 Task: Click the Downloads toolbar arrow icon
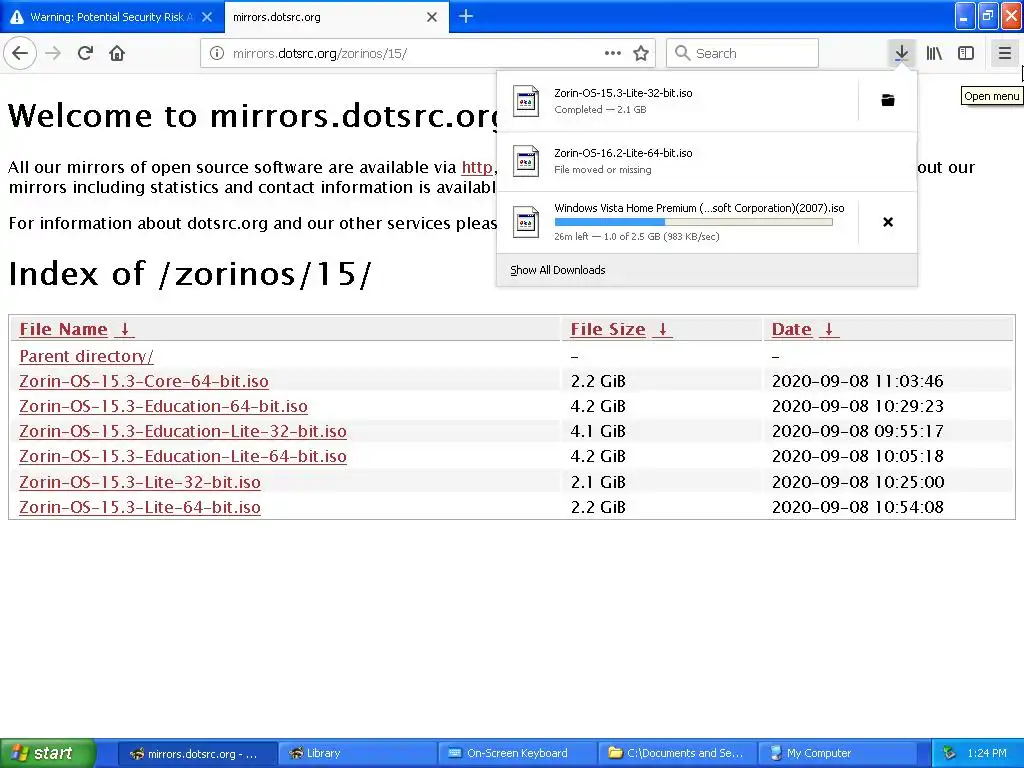(x=902, y=53)
